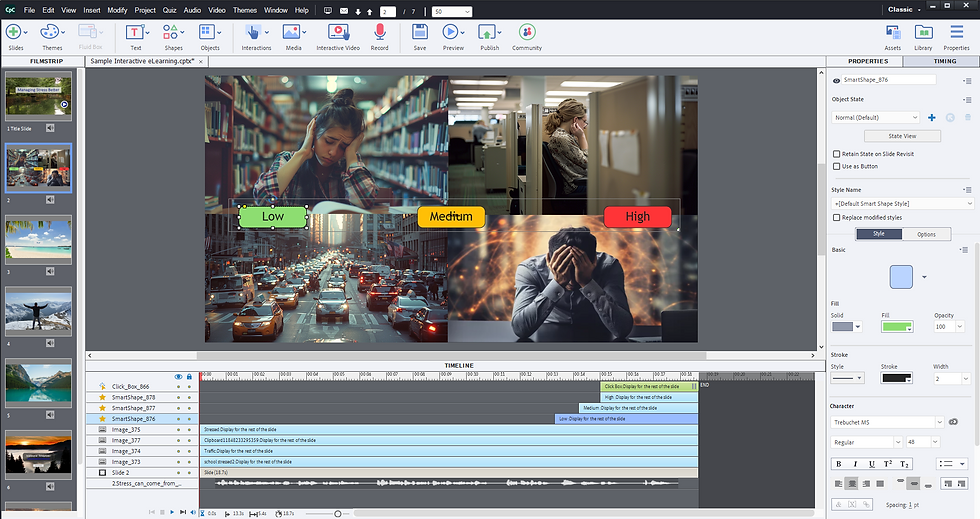Open the Slides tool in the toolbar
Image resolution: width=980 pixels, height=519 pixels.
coord(14,32)
